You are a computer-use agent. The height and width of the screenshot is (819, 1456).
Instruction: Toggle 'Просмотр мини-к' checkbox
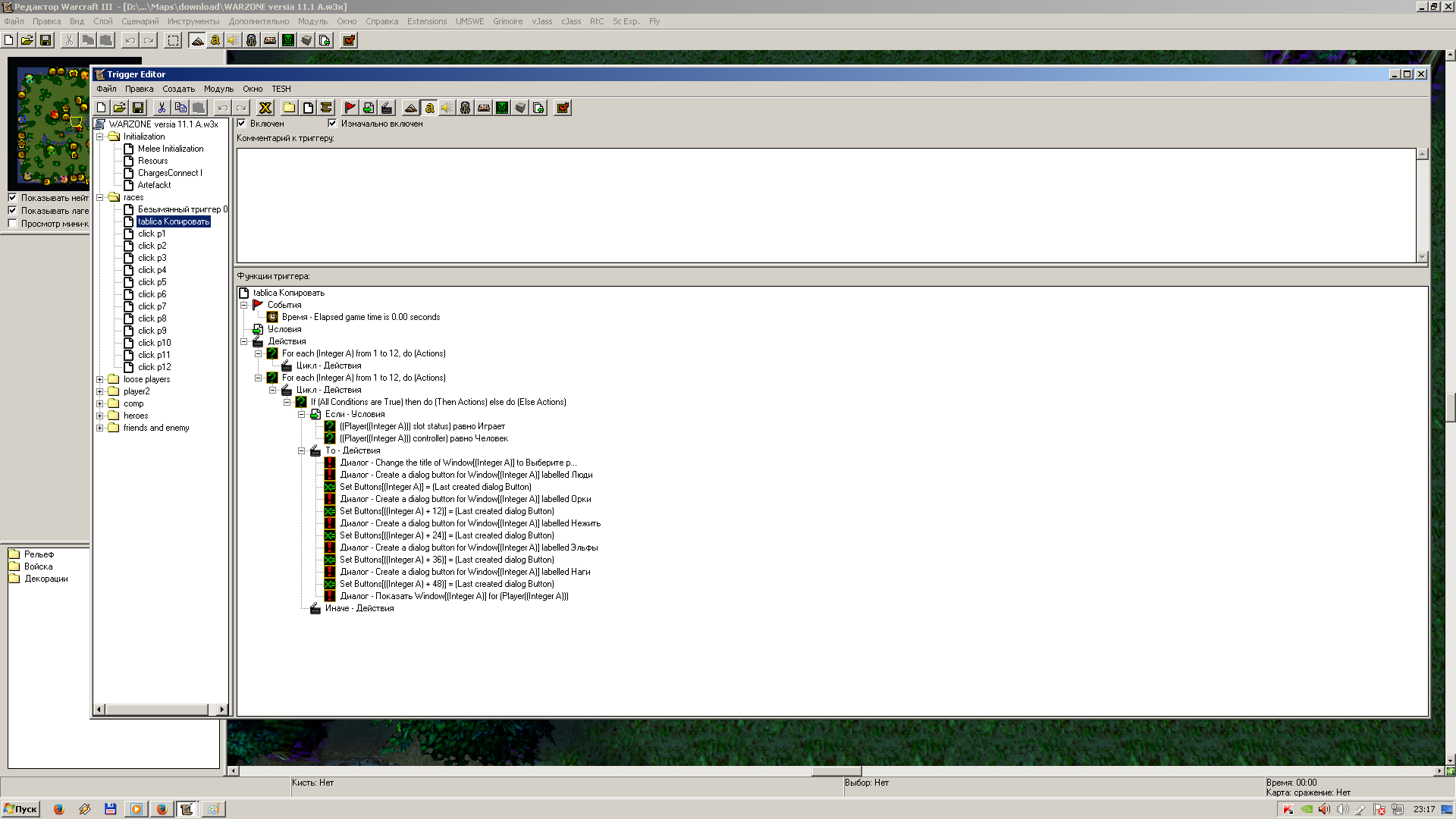(x=12, y=224)
